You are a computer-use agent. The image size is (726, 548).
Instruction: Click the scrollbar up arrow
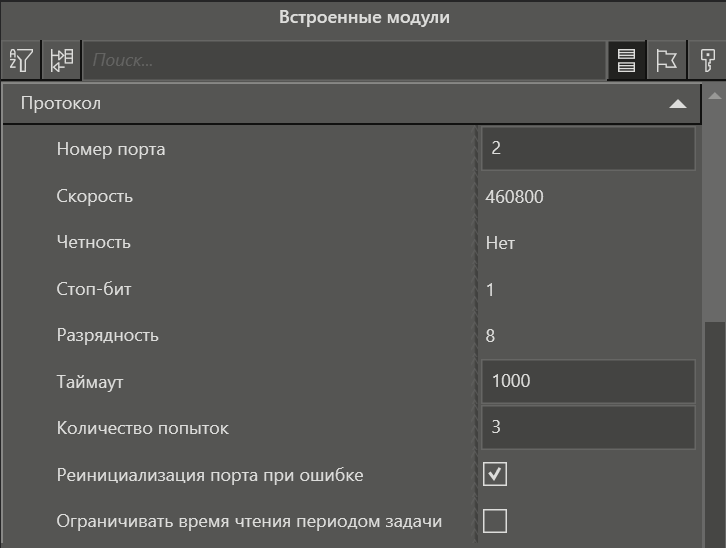coord(714,96)
